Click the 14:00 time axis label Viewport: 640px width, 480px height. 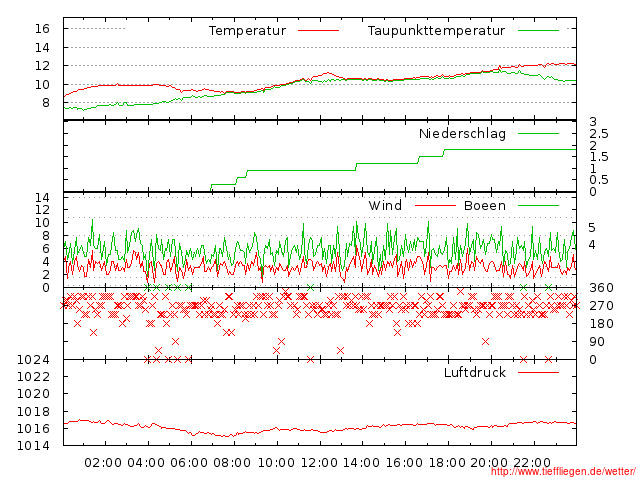361,463
